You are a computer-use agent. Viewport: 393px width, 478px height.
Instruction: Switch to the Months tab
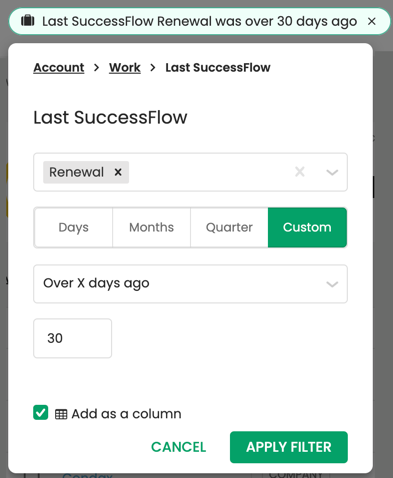pyautogui.click(x=151, y=227)
